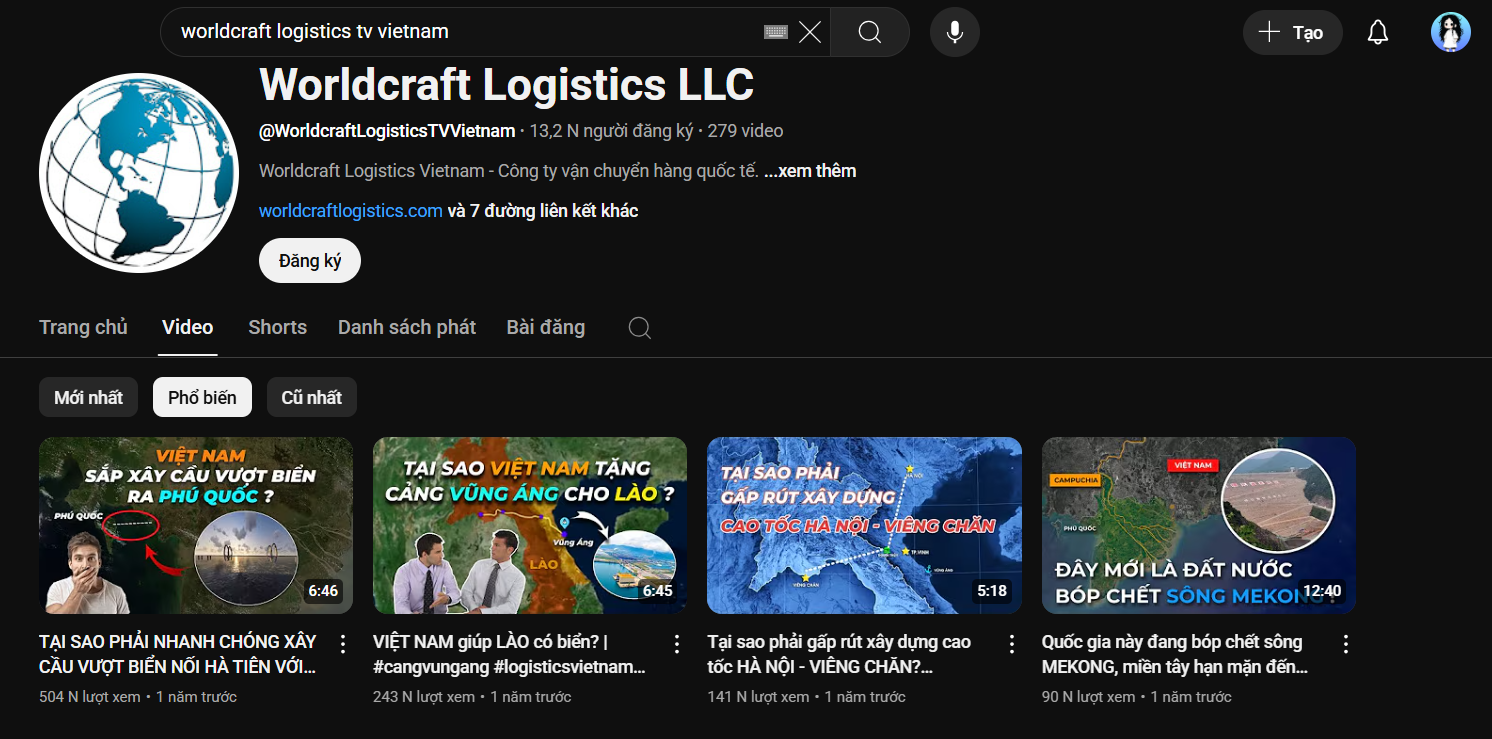The image size is (1492, 739).
Task: Select the "Cũ nhất" sort chip
Action: (x=311, y=397)
